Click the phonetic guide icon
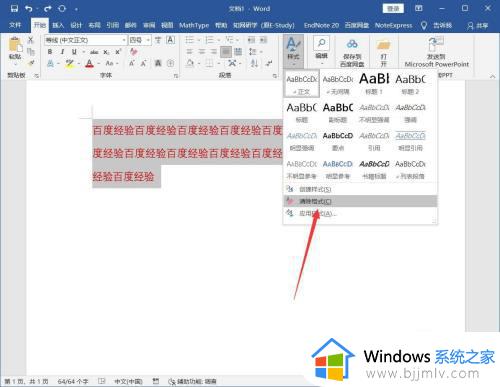The image size is (500, 387). tap(158, 40)
